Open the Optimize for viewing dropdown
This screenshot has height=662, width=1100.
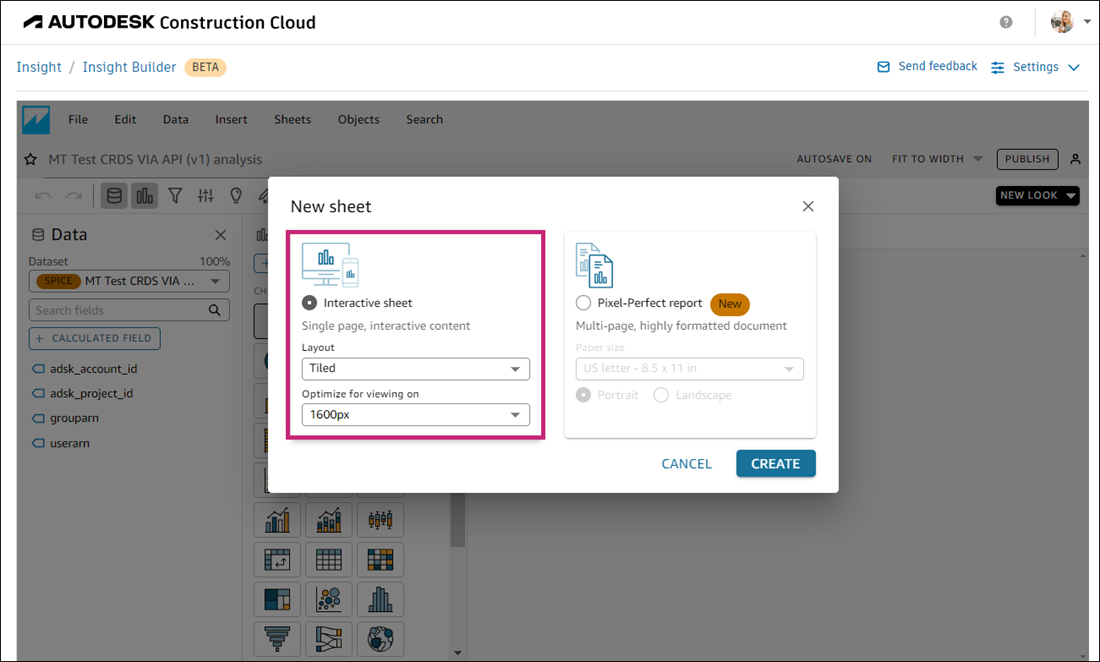(x=415, y=414)
